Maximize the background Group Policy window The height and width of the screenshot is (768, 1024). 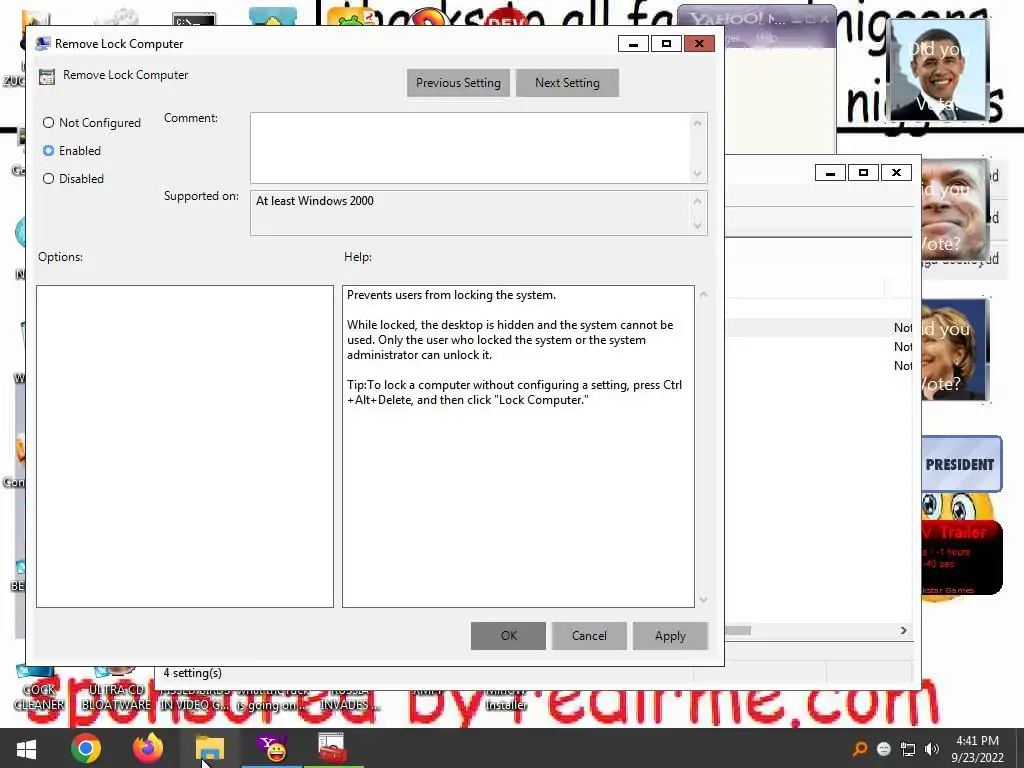[x=863, y=172]
